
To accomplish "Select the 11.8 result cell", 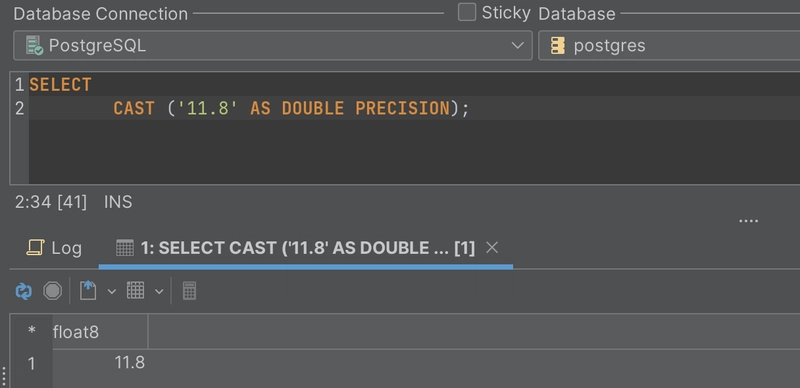I will point(100,363).
